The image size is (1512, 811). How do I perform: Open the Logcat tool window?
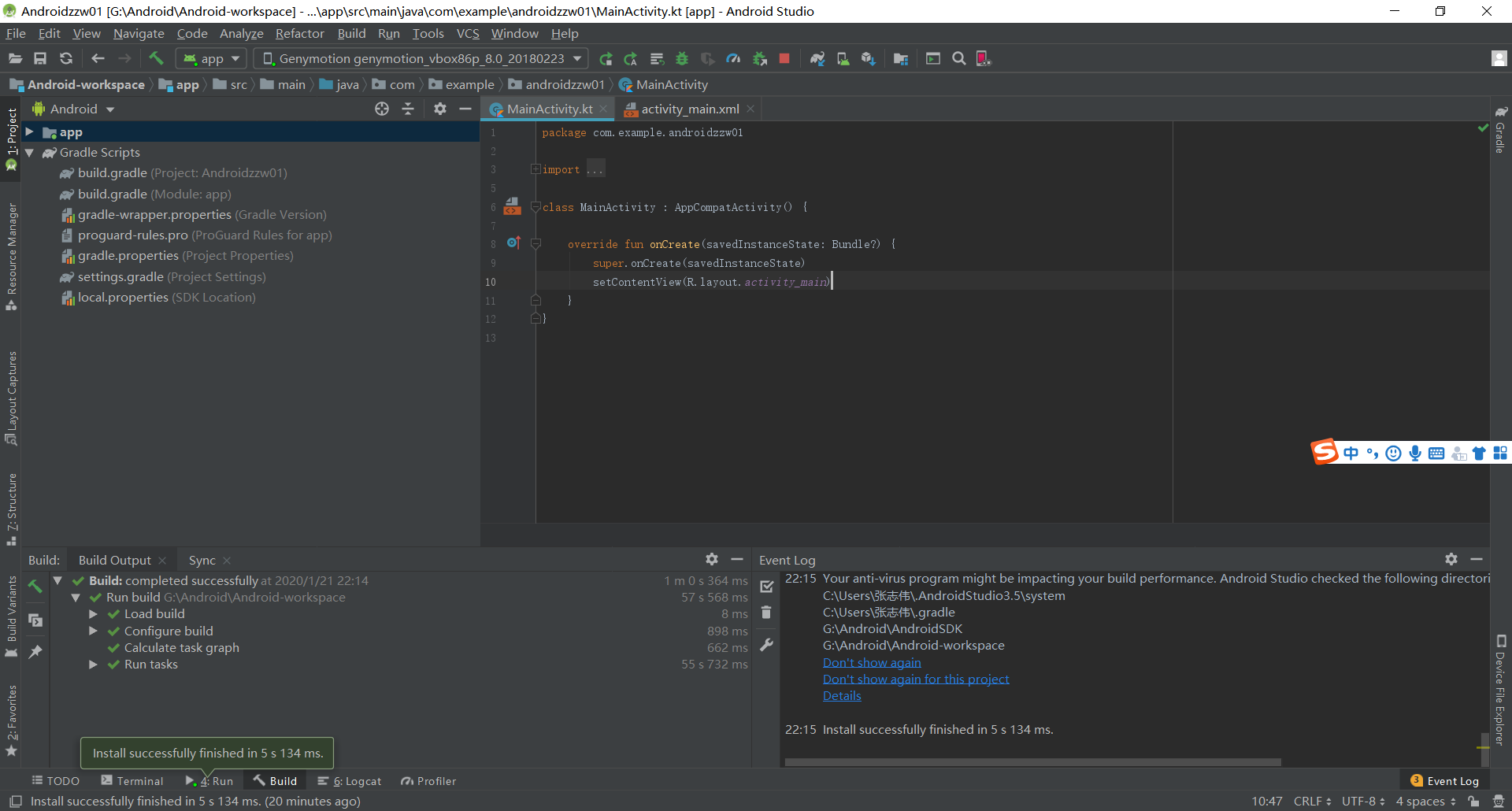click(350, 780)
